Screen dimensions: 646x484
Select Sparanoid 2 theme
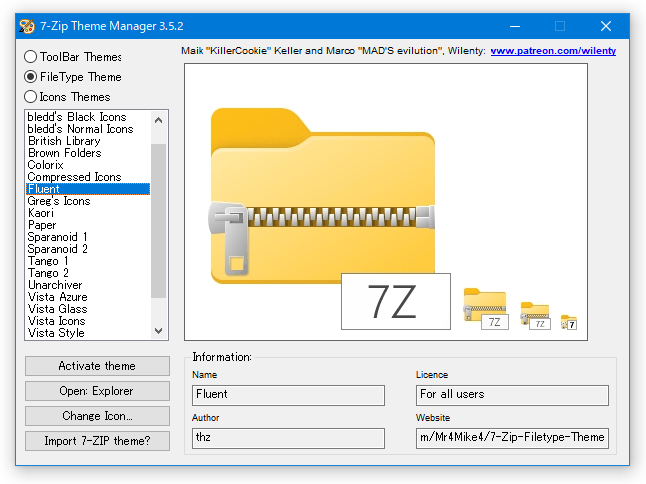(x=88, y=249)
